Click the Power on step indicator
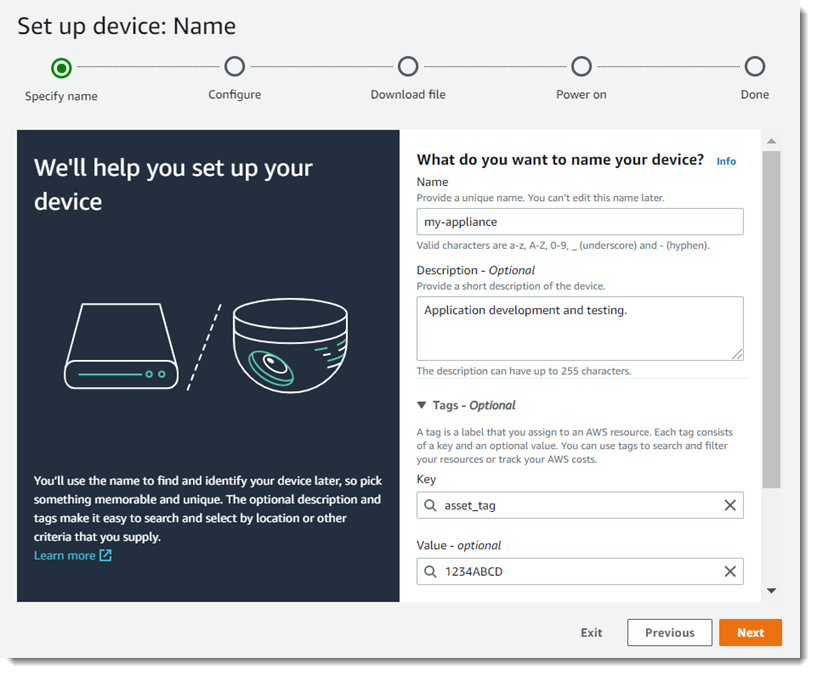 (581, 67)
